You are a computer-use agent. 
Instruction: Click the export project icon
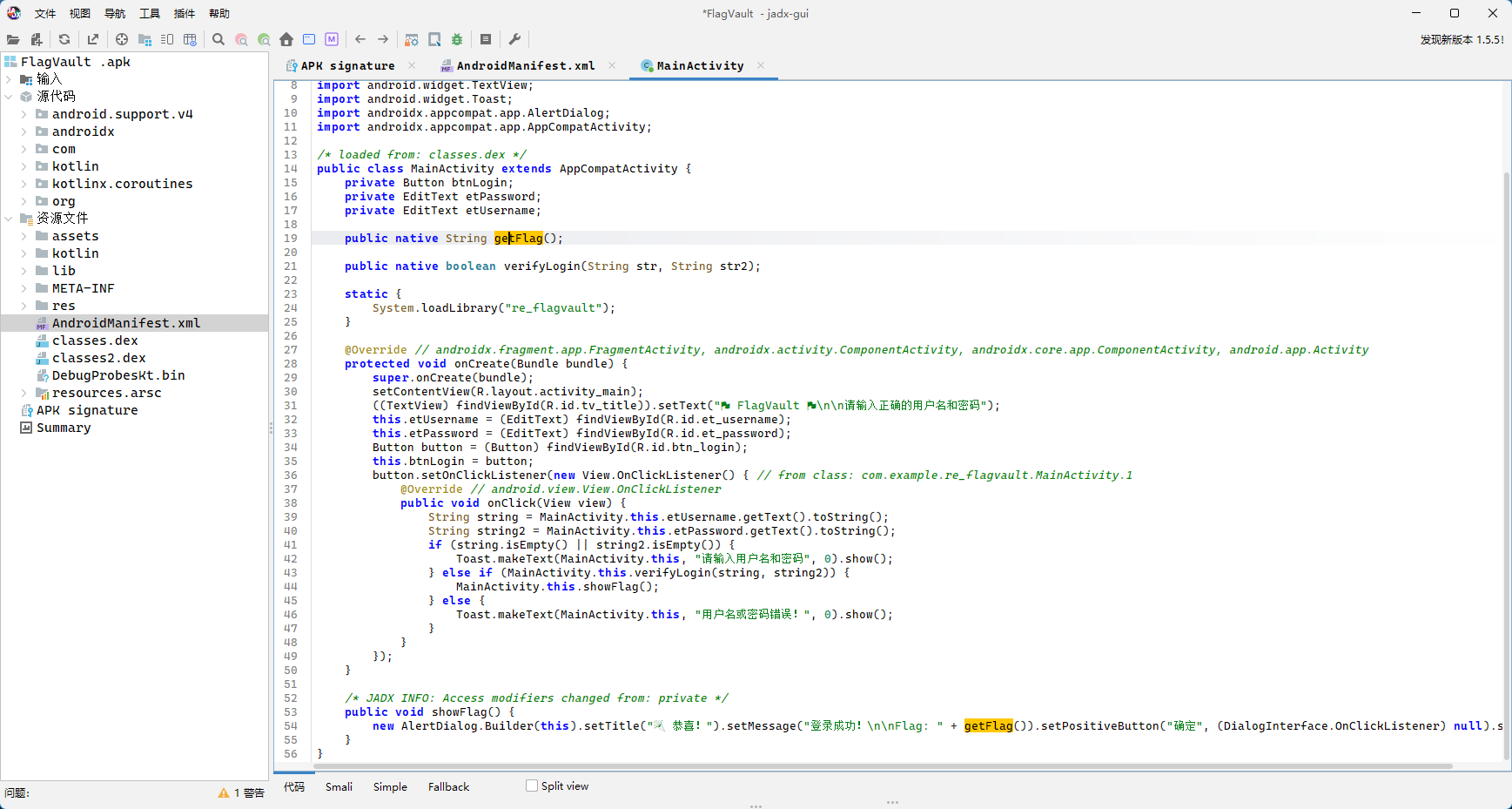[x=93, y=39]
